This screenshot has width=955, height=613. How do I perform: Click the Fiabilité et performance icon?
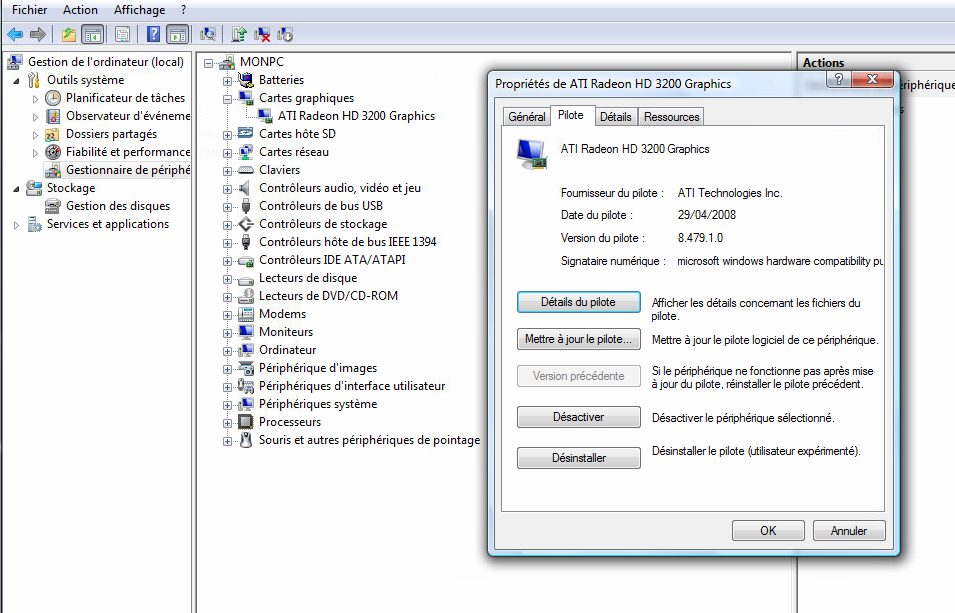[53, 152]
